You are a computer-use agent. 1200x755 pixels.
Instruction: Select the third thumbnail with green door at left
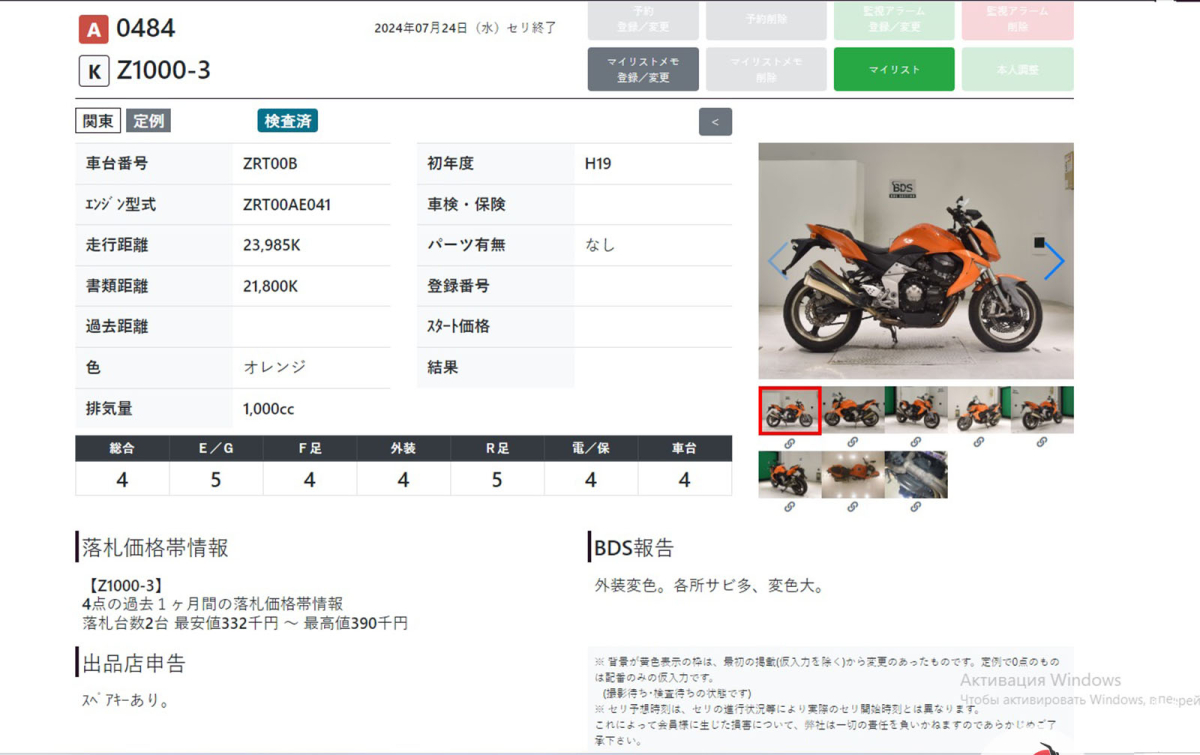[915, 410]
